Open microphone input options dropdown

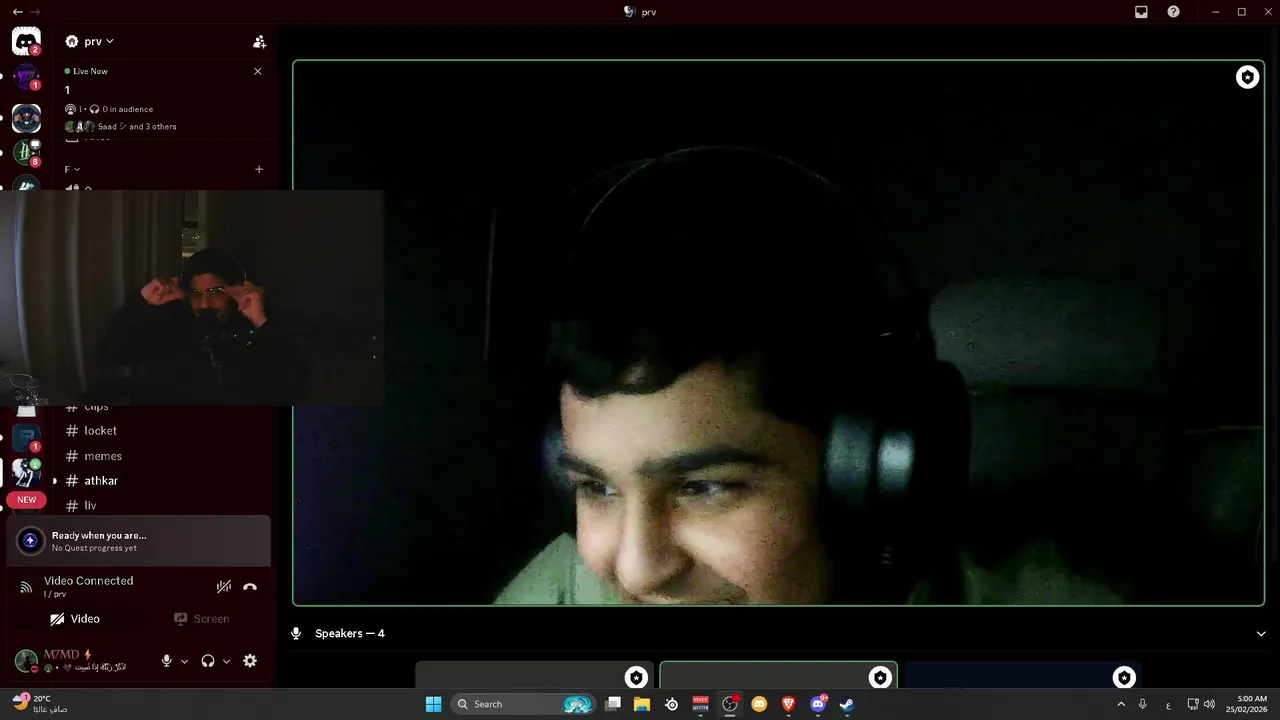click(x=184, y=661)
